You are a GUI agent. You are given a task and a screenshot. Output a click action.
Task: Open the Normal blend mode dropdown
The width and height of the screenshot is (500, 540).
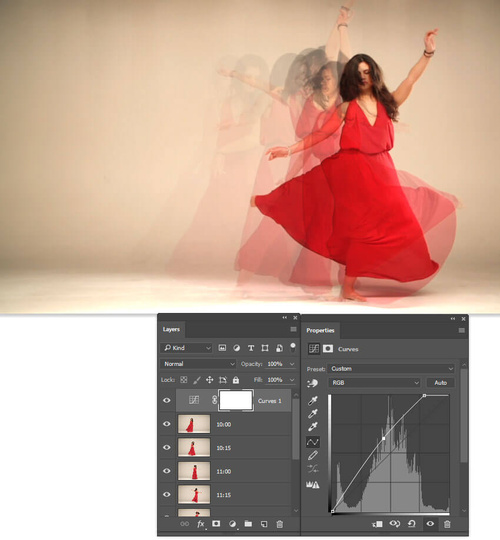pyautogui.click(x=198, y=364)
